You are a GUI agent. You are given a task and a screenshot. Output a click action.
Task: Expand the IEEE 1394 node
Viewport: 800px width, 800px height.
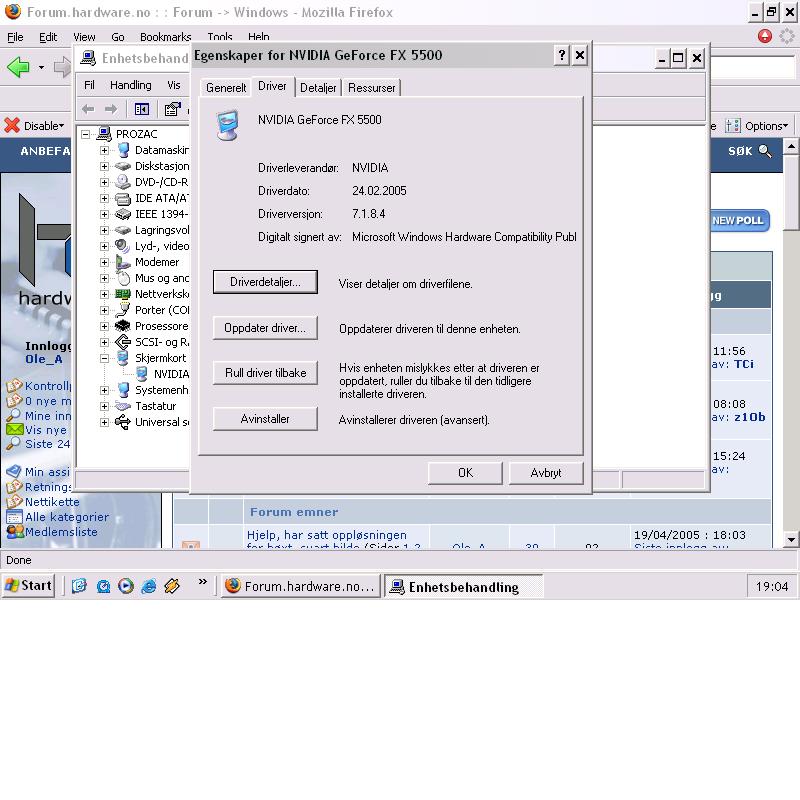pyautogui.click(x=105, y=214)
